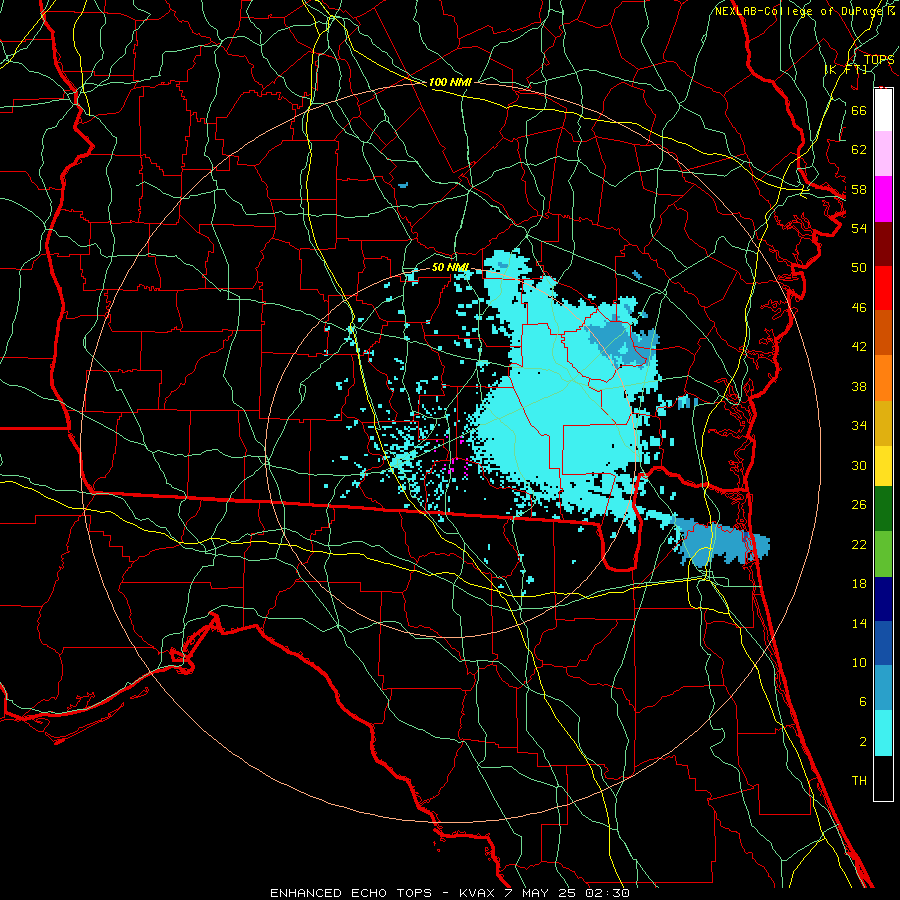Click the '50 NMI' range ring label
Viewport: 900px width, 900px height.
450,267
